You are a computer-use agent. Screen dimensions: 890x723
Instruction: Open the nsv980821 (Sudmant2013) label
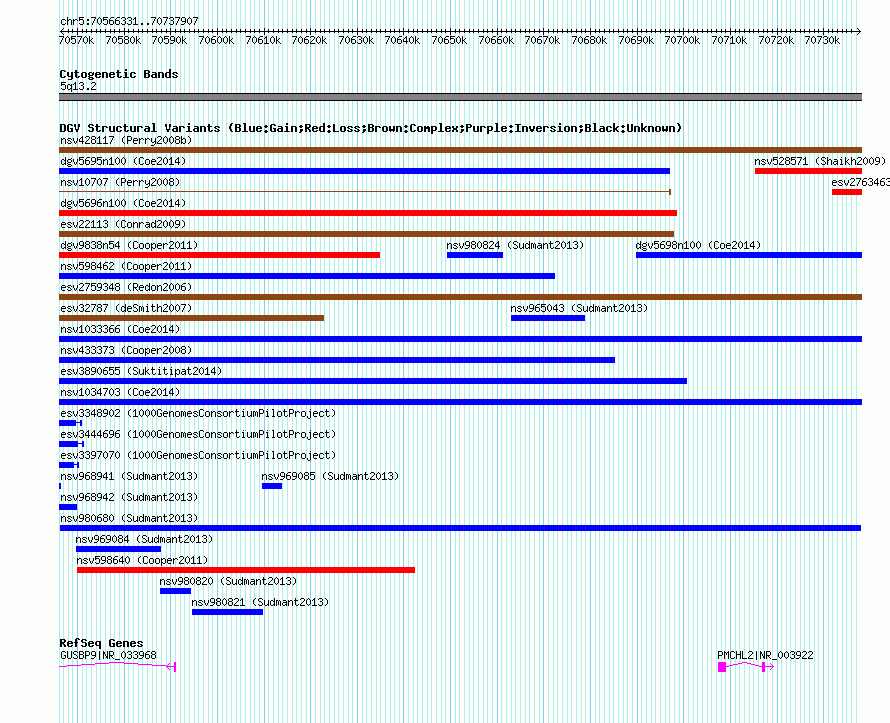pos(260,602)
